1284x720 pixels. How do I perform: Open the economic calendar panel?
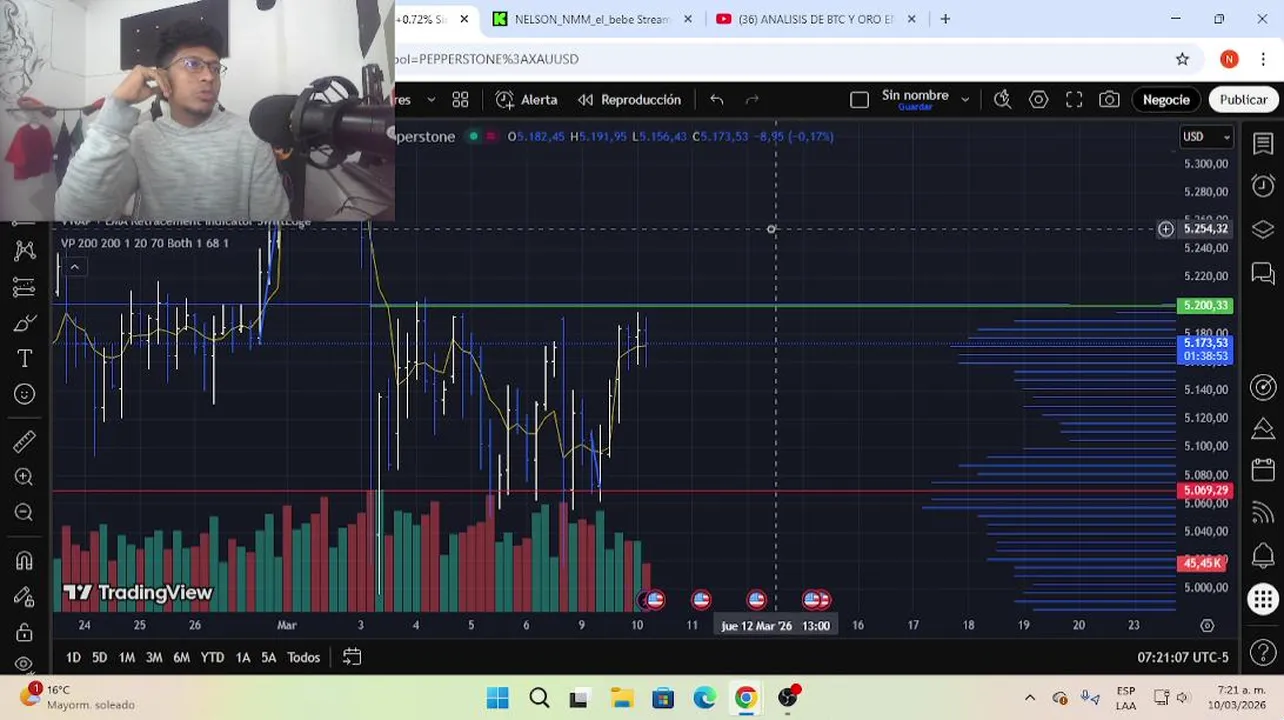coord(1263,470)
